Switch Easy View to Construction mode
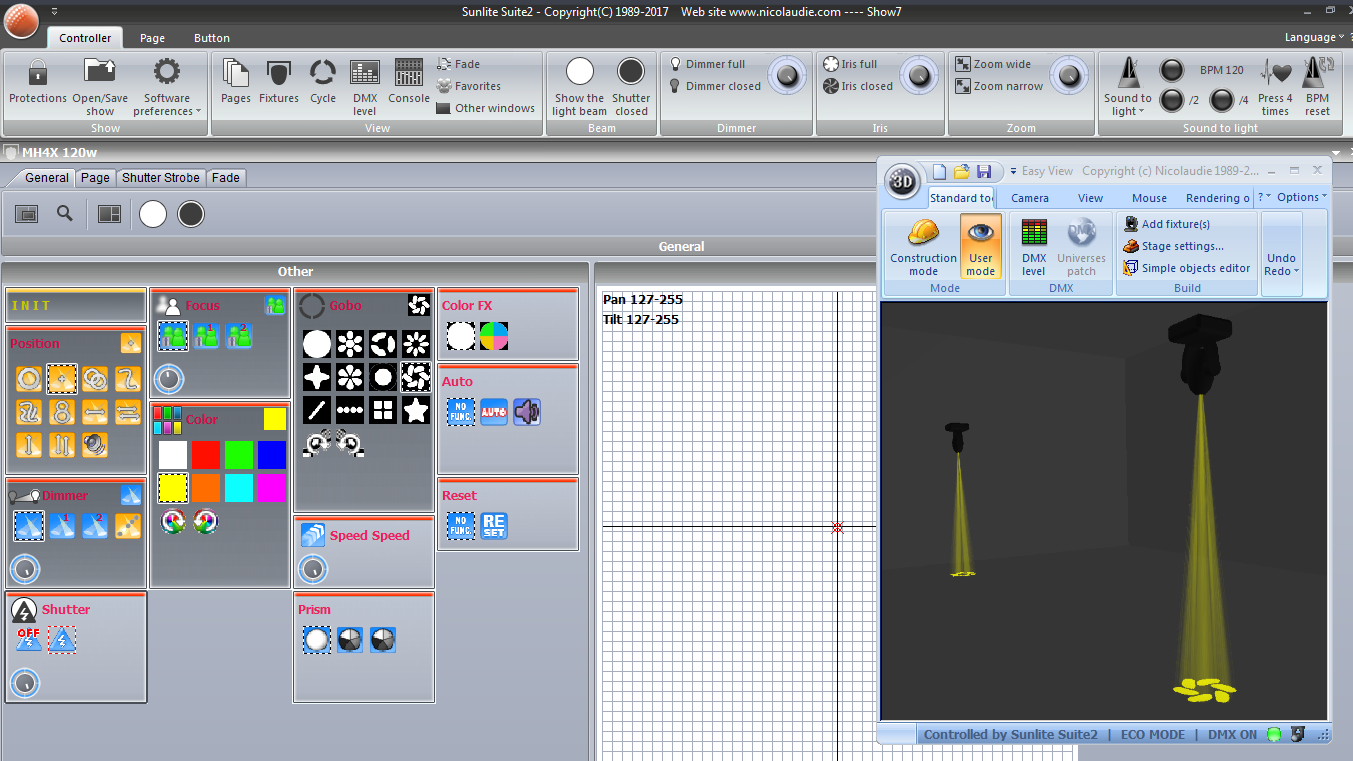The image size is (1353, 761). (923, 247)
